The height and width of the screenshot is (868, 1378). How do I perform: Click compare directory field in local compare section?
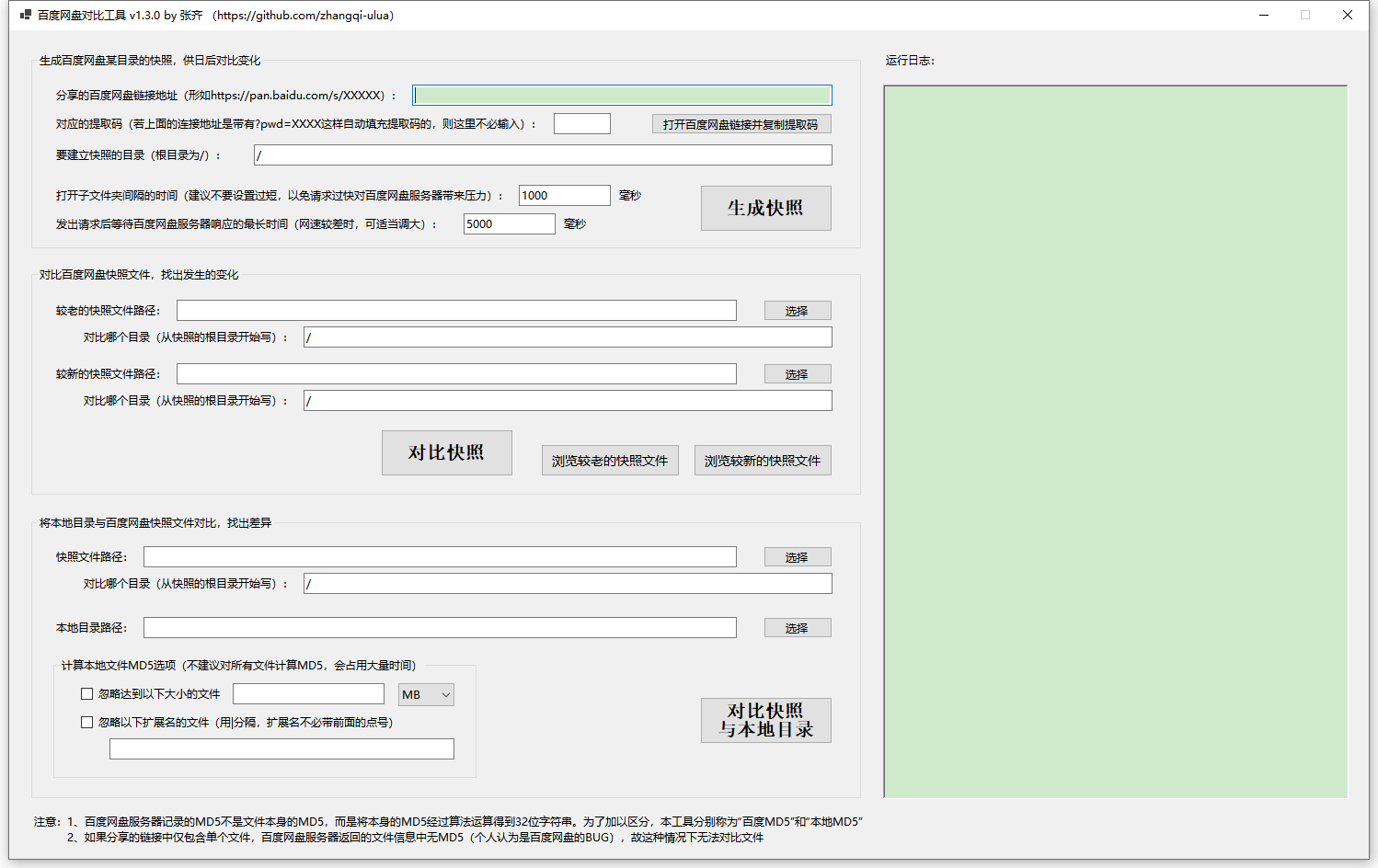pos(568,583)
